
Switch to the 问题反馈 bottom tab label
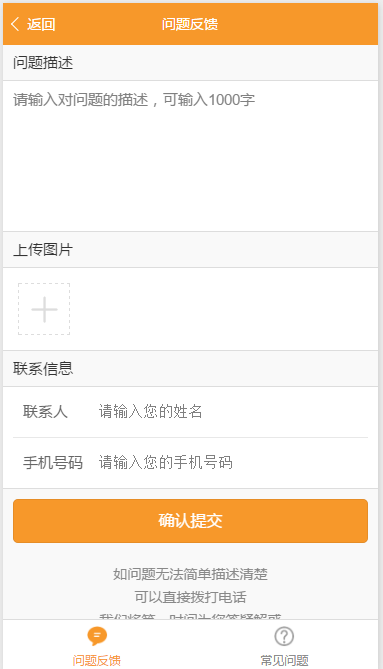tap(97, 660)
